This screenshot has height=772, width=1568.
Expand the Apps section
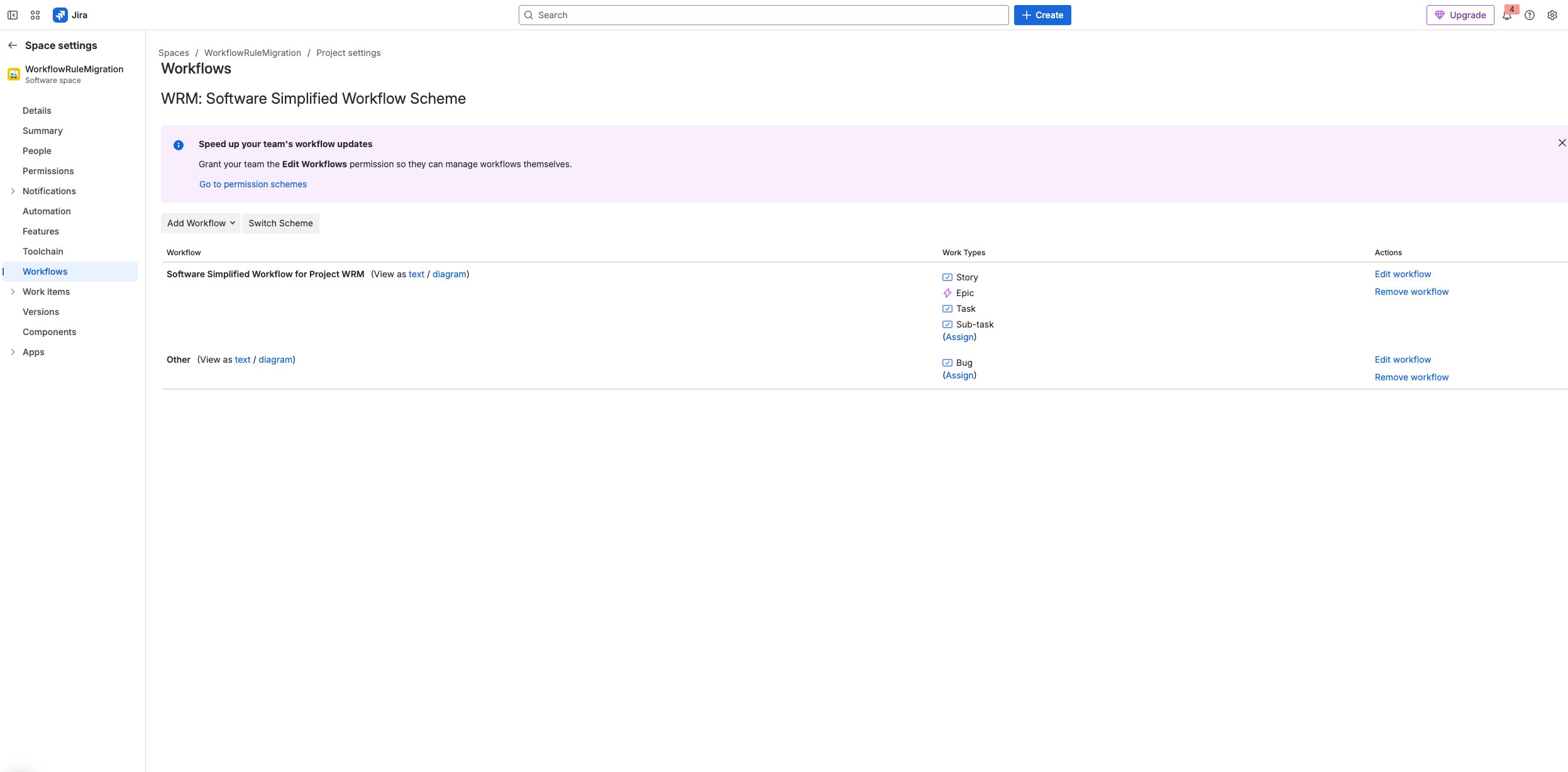tap(14, 351)
